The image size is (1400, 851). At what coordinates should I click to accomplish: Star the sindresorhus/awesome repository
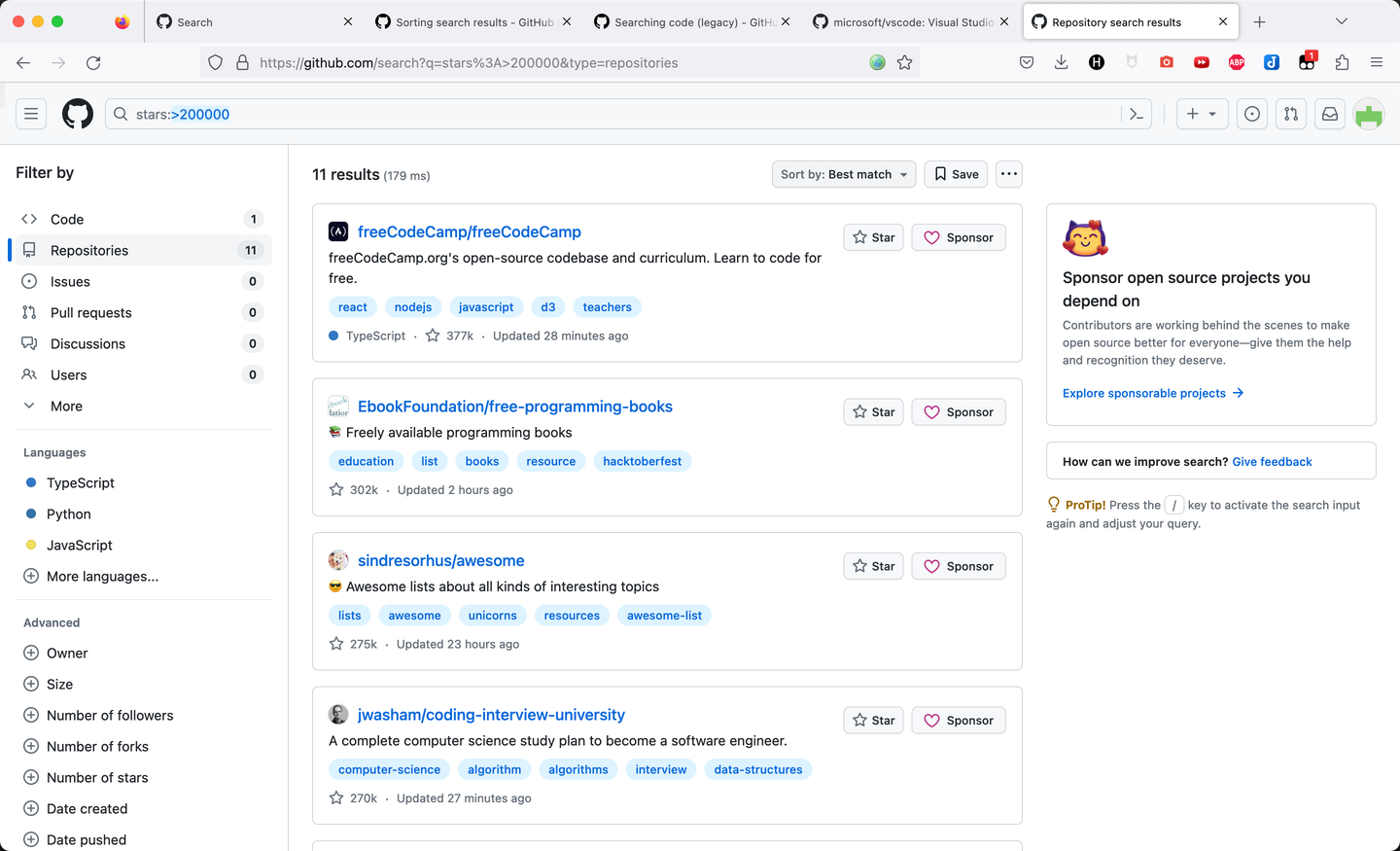874,566
